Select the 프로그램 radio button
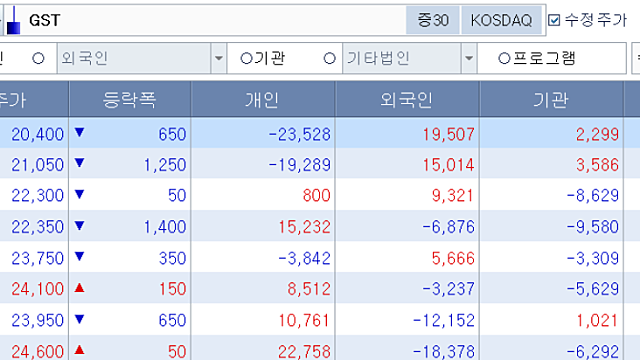The height and width of the screenshot is (360, 640). coord(504,58)
